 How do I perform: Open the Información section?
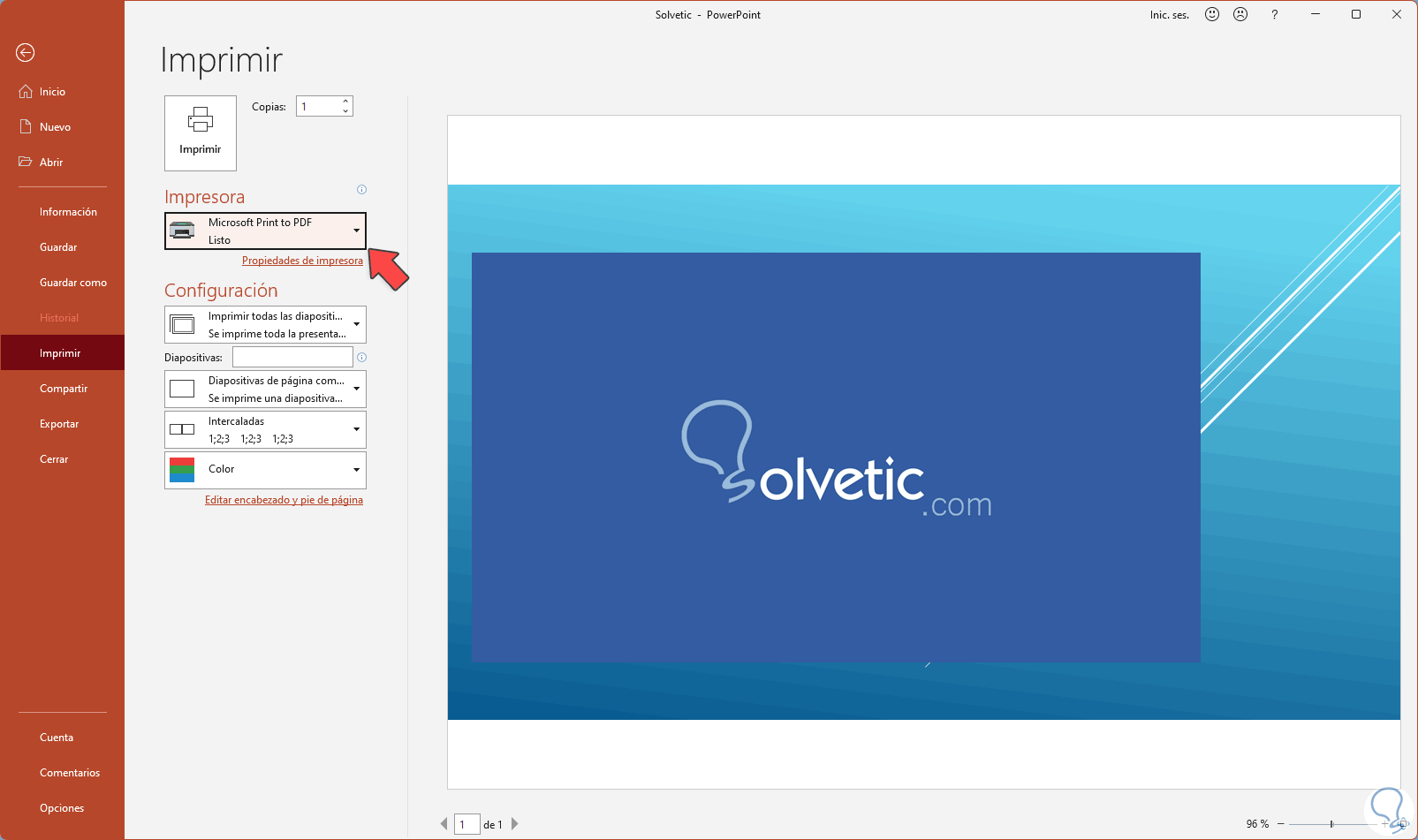[62, 212]
